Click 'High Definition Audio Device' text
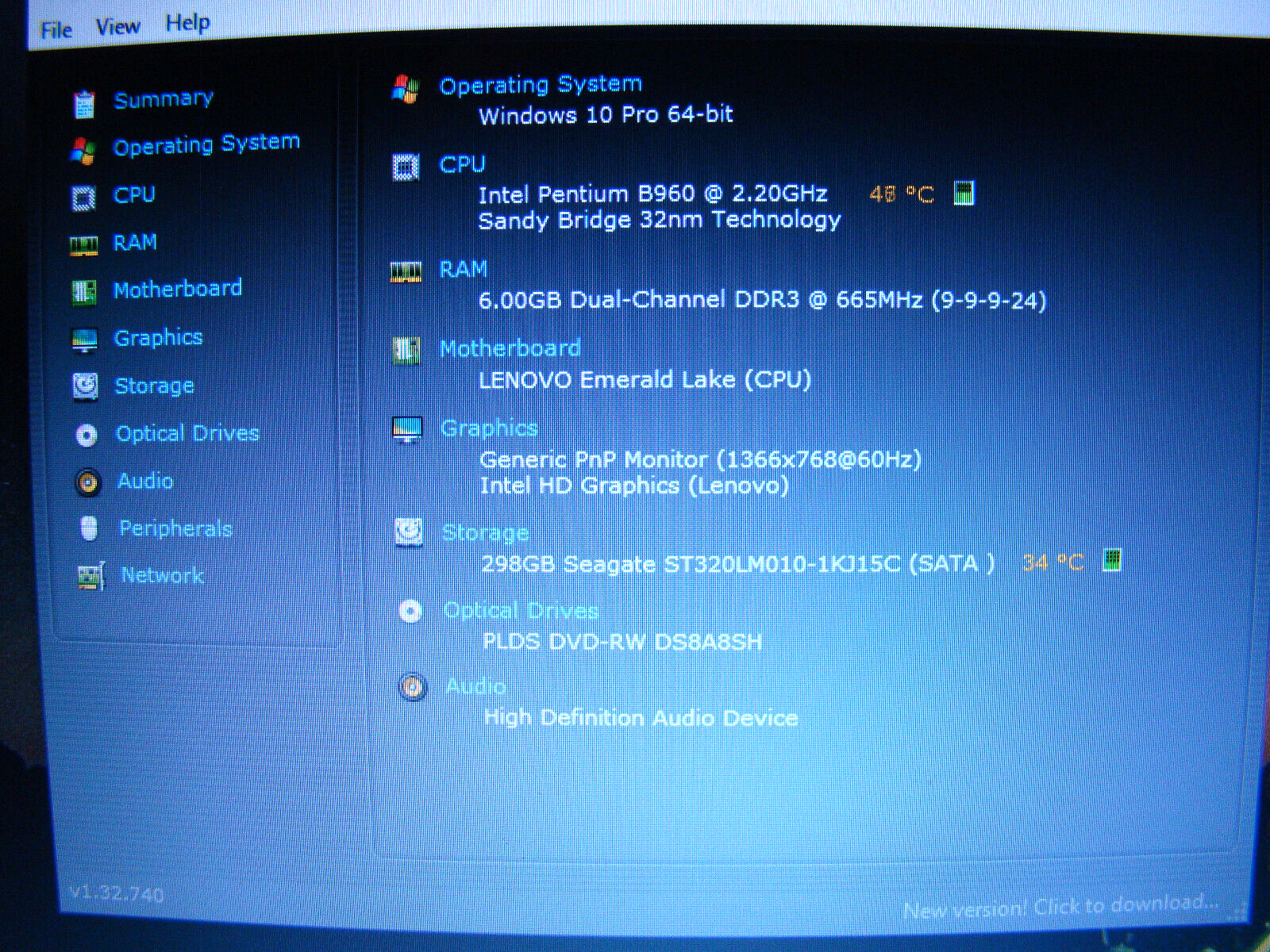 click(x=641, y=718)
